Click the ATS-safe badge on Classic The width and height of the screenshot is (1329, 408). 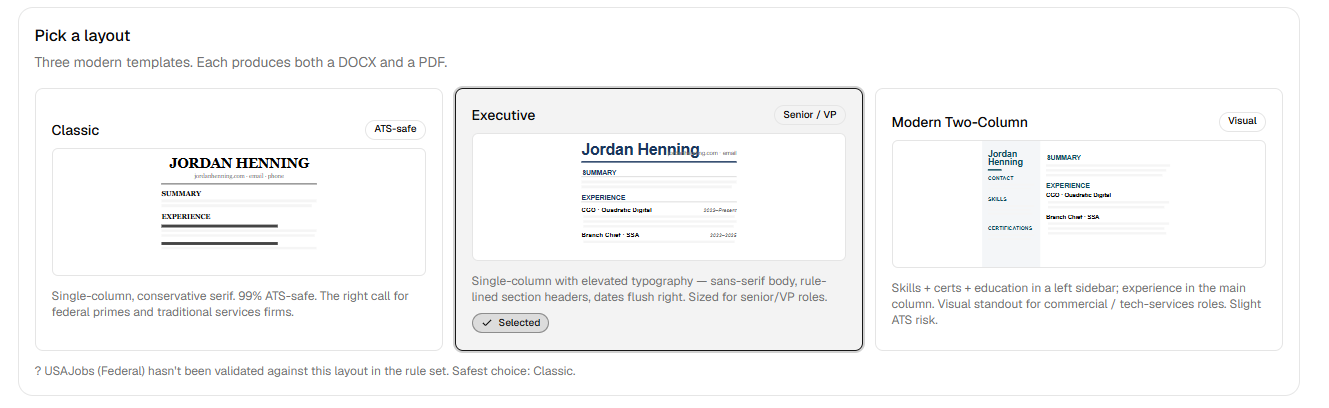[395, 129]
